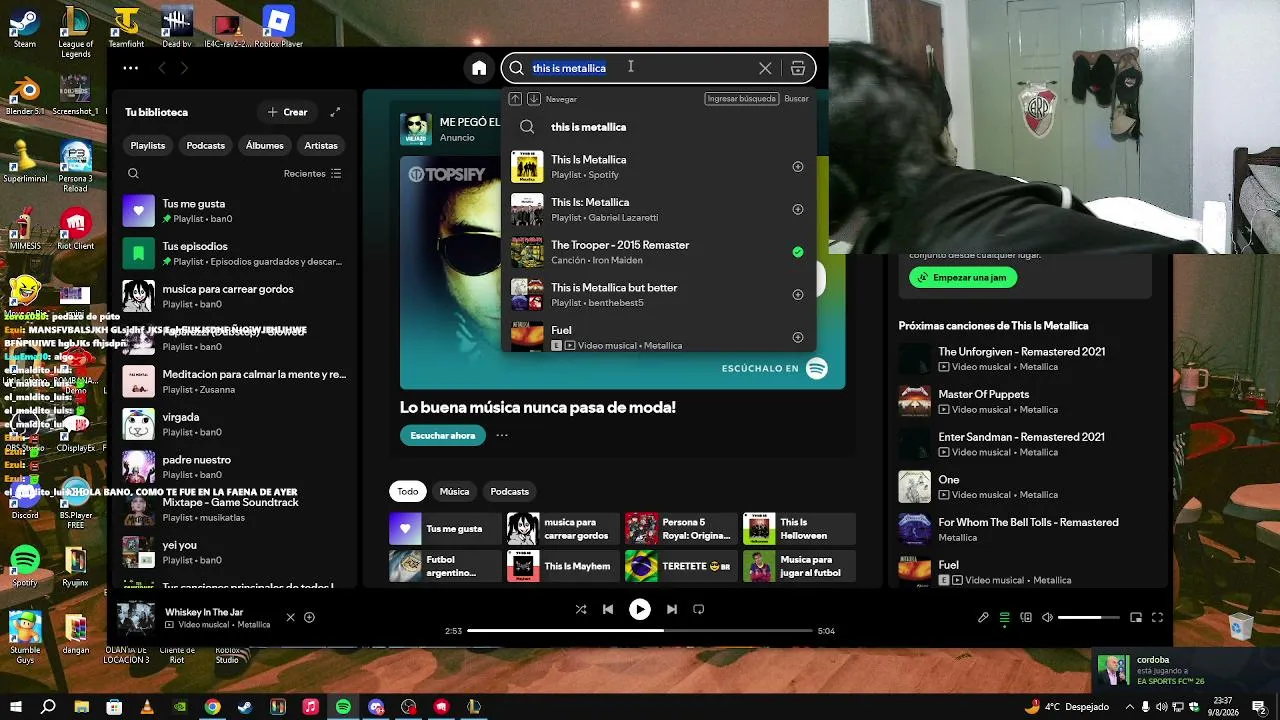Screen dimensions: 1280x720
Task: Select the Todo tab
Action: pyautogui.click(x=408, y=491)
